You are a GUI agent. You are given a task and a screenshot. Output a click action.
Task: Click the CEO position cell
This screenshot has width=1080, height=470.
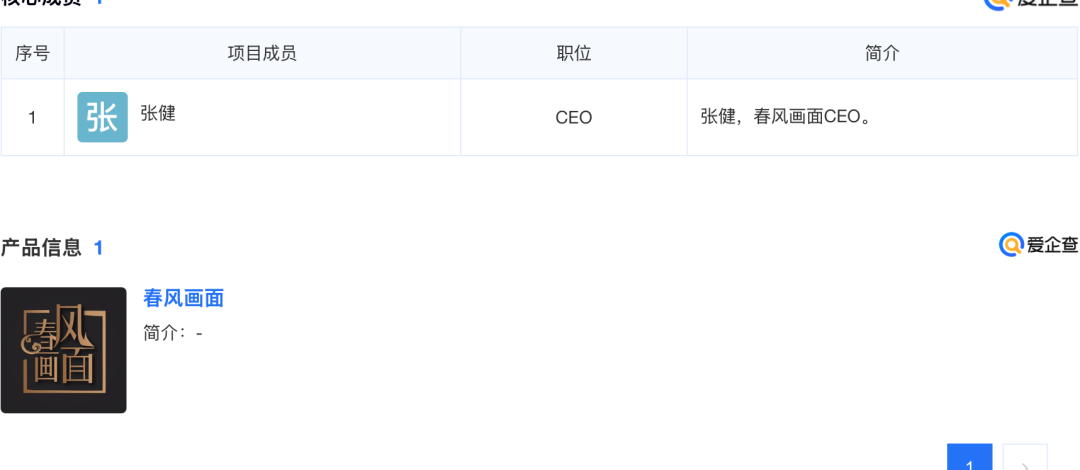pyautogui.click(x=573, y=118)
